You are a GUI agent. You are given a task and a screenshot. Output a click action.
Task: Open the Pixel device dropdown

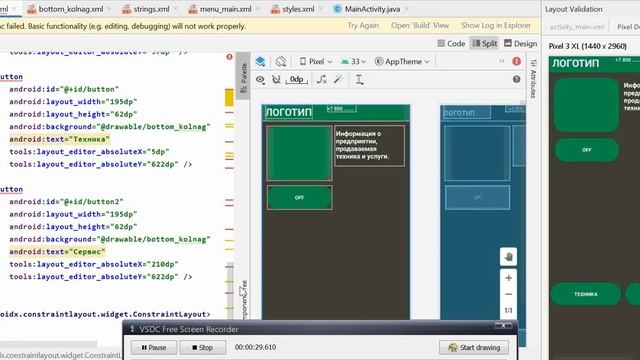316,62
